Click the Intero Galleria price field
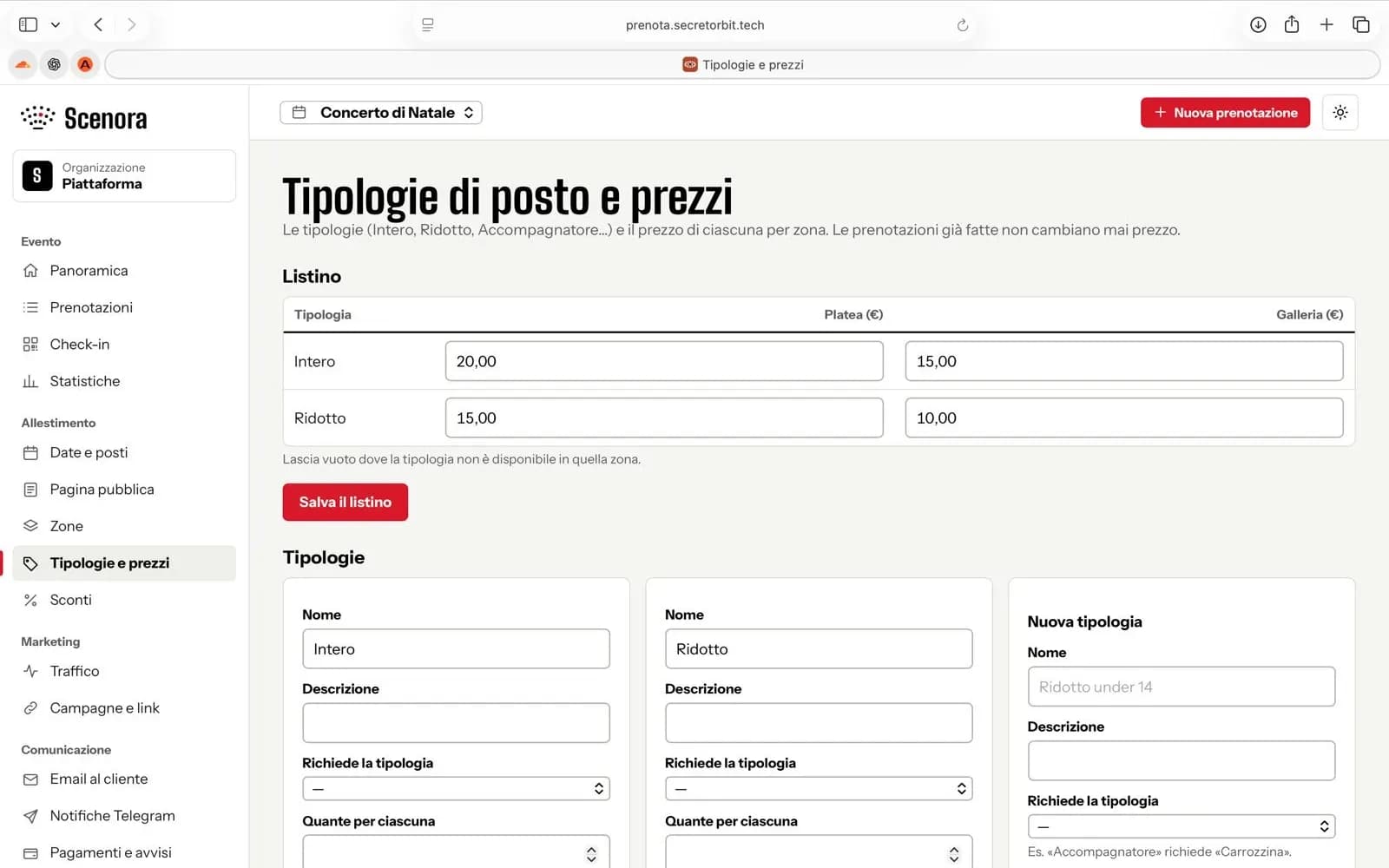The image size is (1389, 868). click(x=1124, y=361)
